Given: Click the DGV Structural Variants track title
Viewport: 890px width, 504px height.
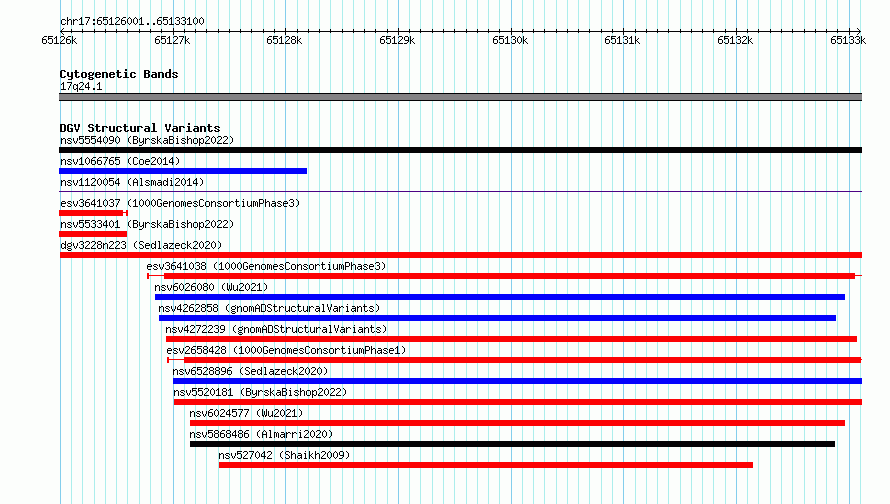Looking at the screenshot, I should pyautogui.click(x=140, y=128).
